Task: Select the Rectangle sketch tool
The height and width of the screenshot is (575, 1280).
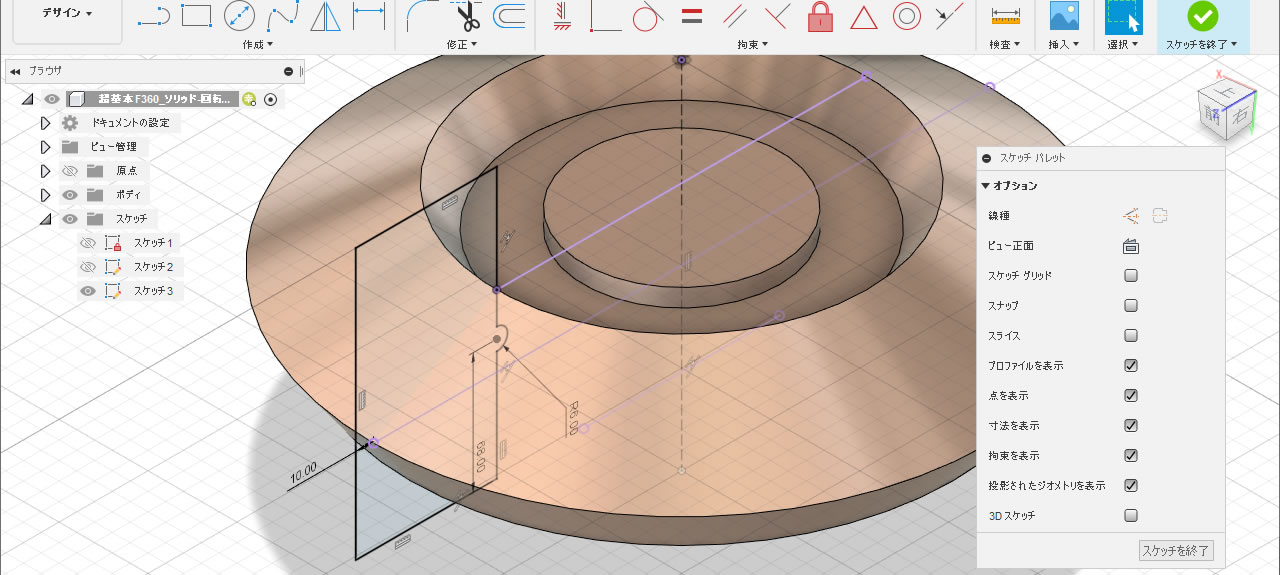Action: [196, 16]
